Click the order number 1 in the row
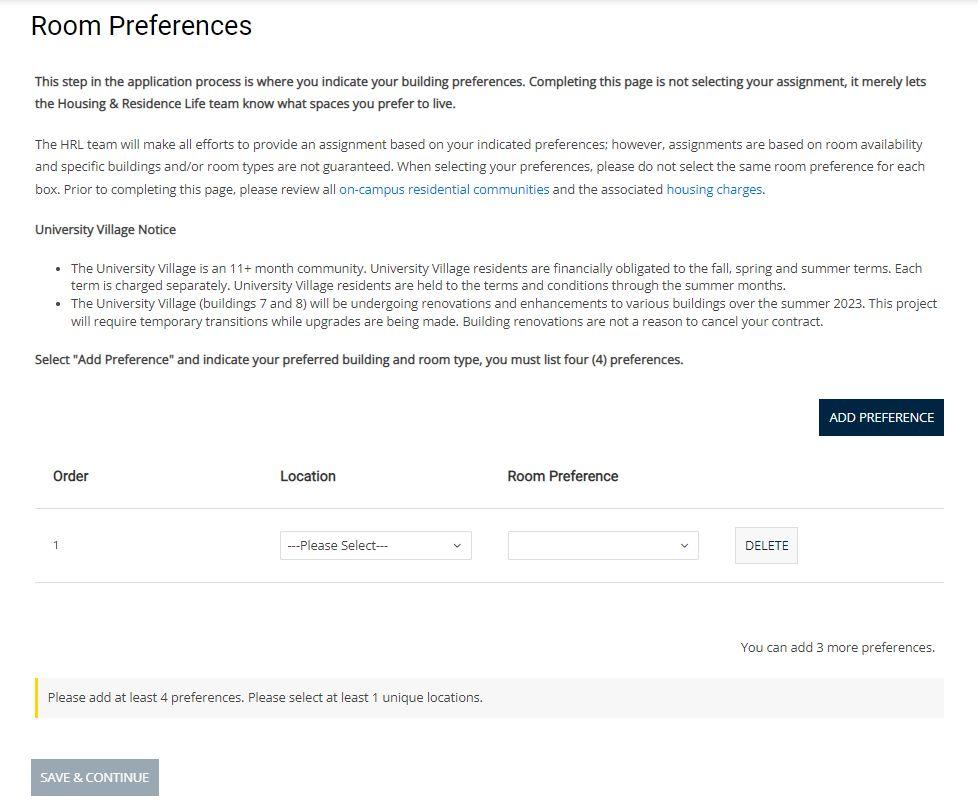This screenshot has height=812, width=978. (56, 545)
